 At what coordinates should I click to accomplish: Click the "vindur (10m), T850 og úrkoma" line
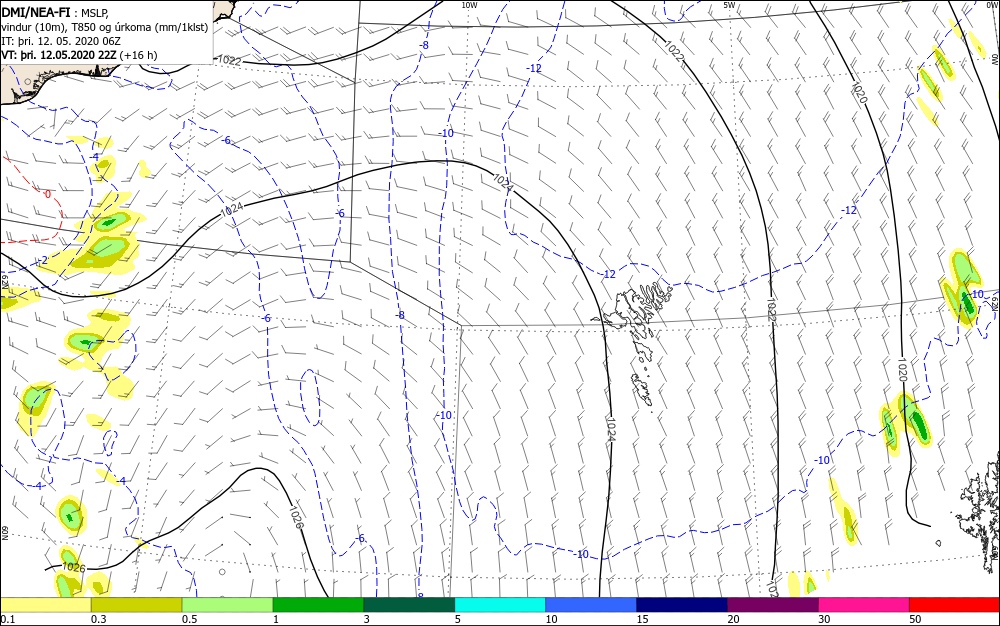(105, 27)
